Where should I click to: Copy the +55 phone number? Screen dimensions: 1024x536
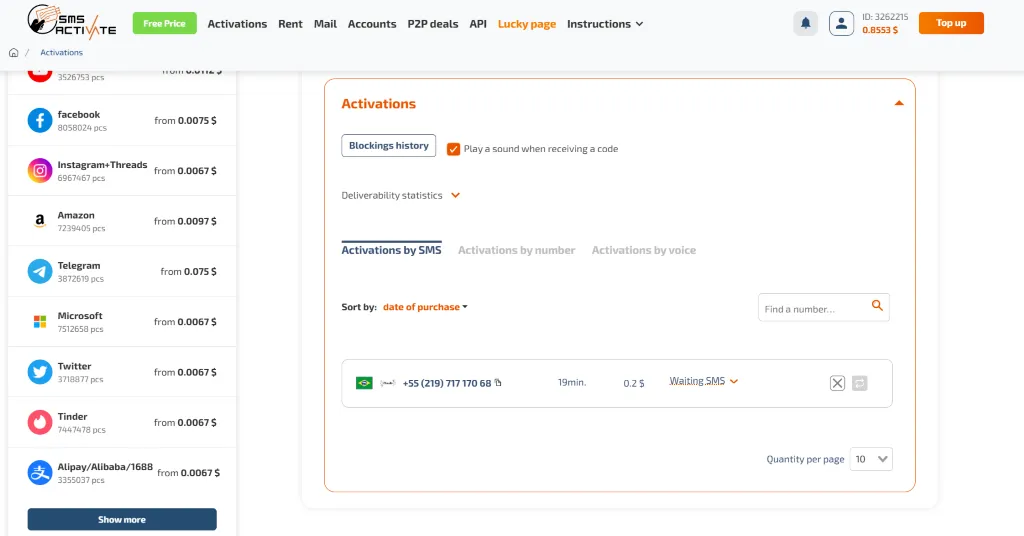tap(498, 383)
